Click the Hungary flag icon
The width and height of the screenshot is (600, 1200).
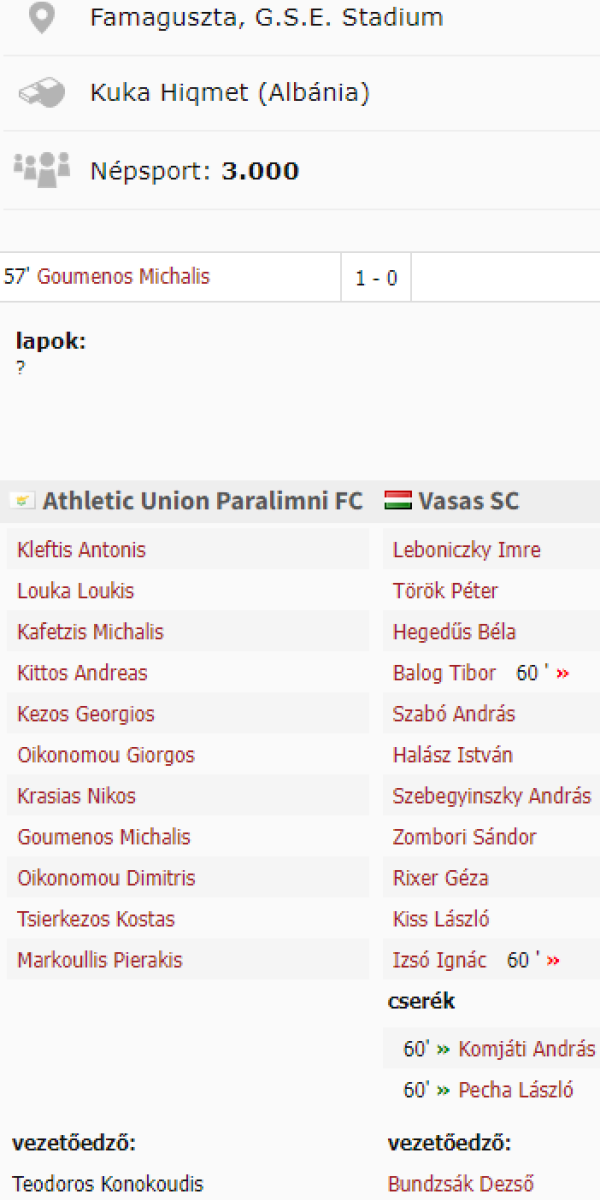pos(398,501)
